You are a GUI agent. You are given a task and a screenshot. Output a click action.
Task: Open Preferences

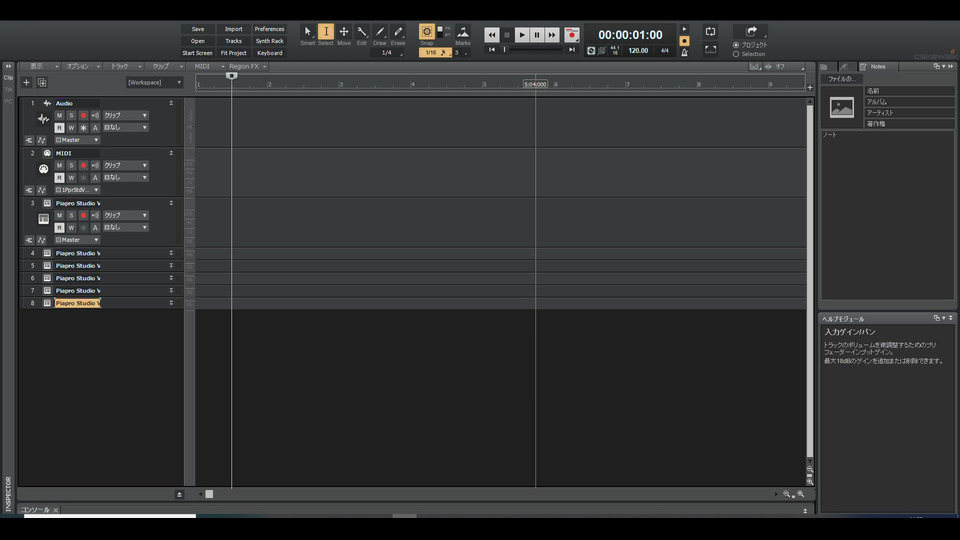(269, 29)
